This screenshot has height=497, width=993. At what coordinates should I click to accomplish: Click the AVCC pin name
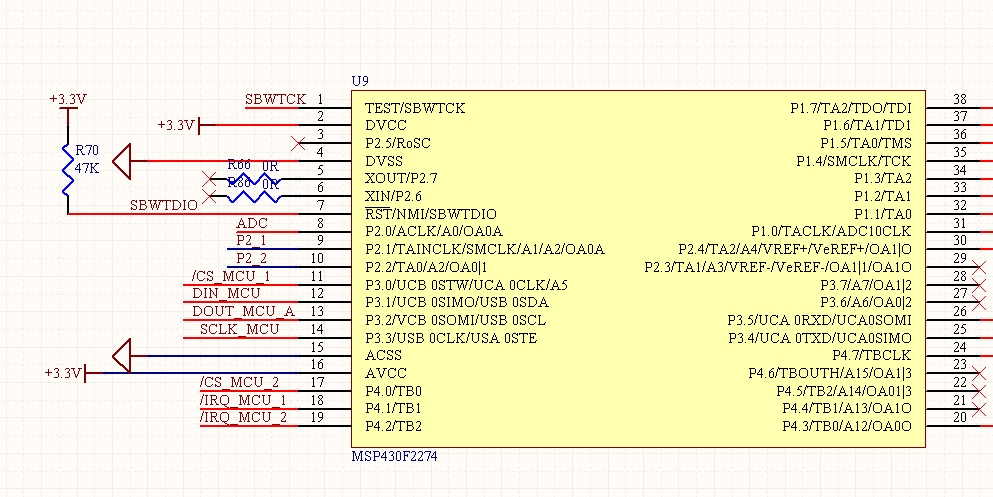[x=386, y=374]
